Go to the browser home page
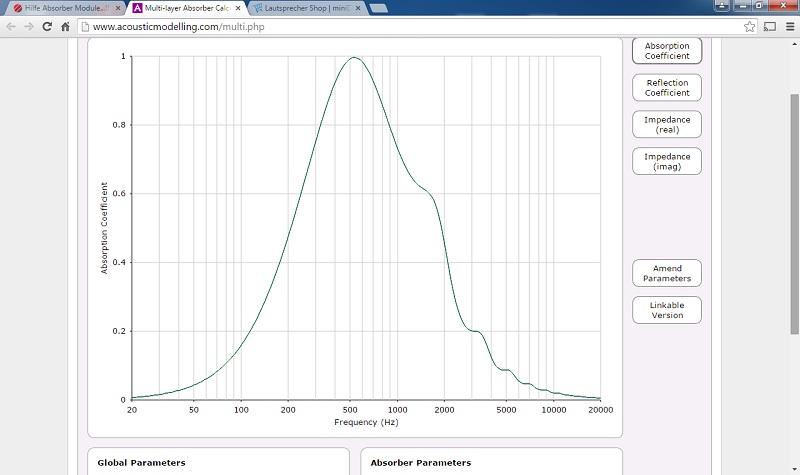800x475 pixels. point(65,27)
